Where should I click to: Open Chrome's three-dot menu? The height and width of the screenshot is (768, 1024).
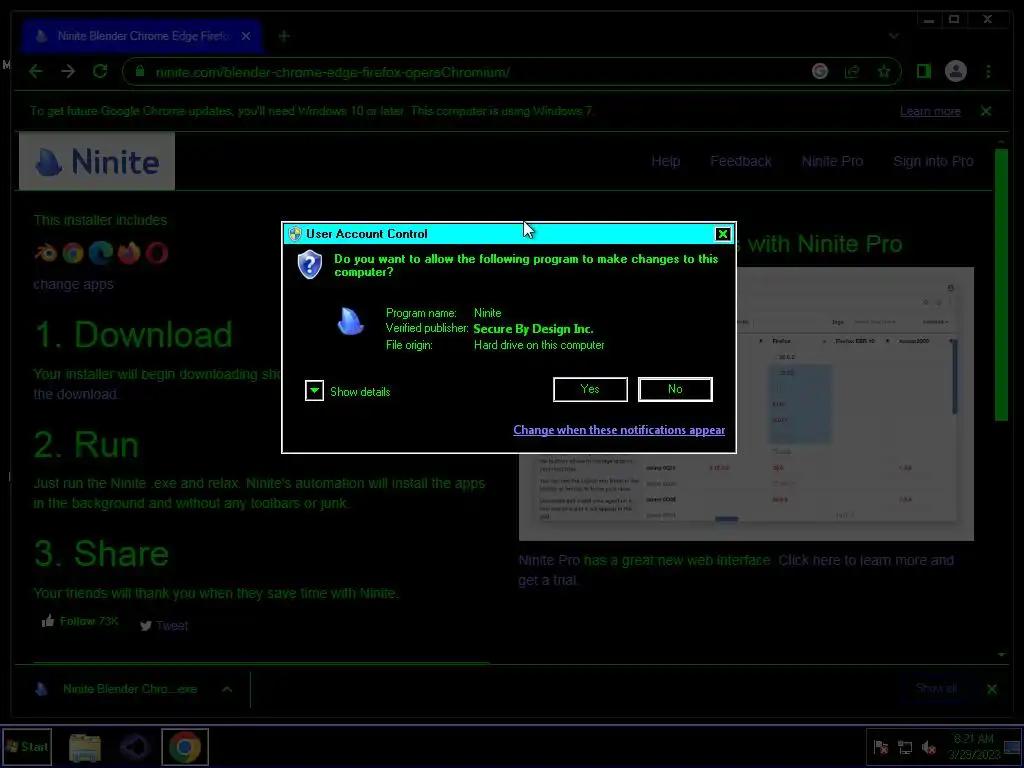tap(988, 71)
